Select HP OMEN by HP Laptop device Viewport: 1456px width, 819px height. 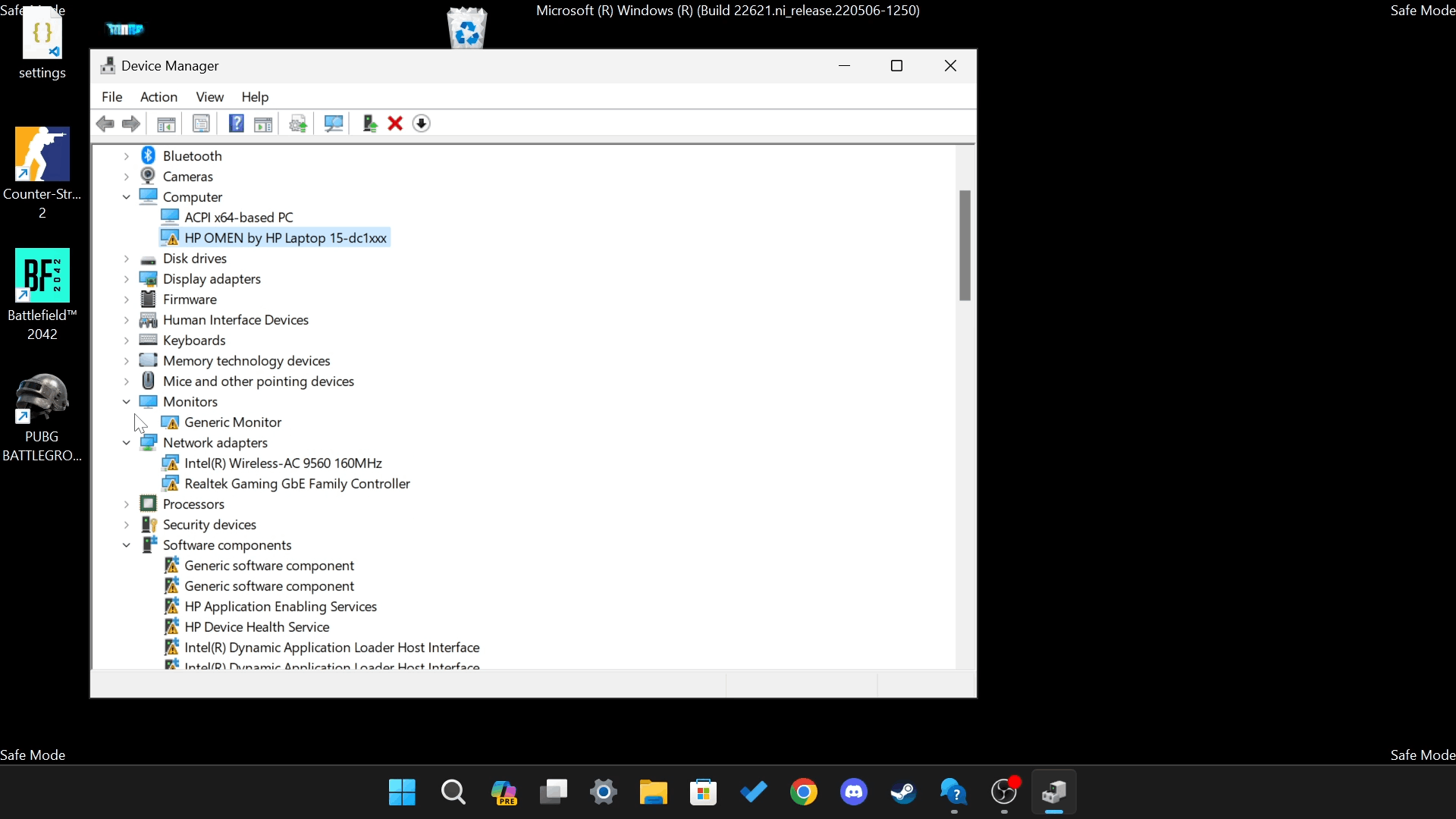(284, 237)
